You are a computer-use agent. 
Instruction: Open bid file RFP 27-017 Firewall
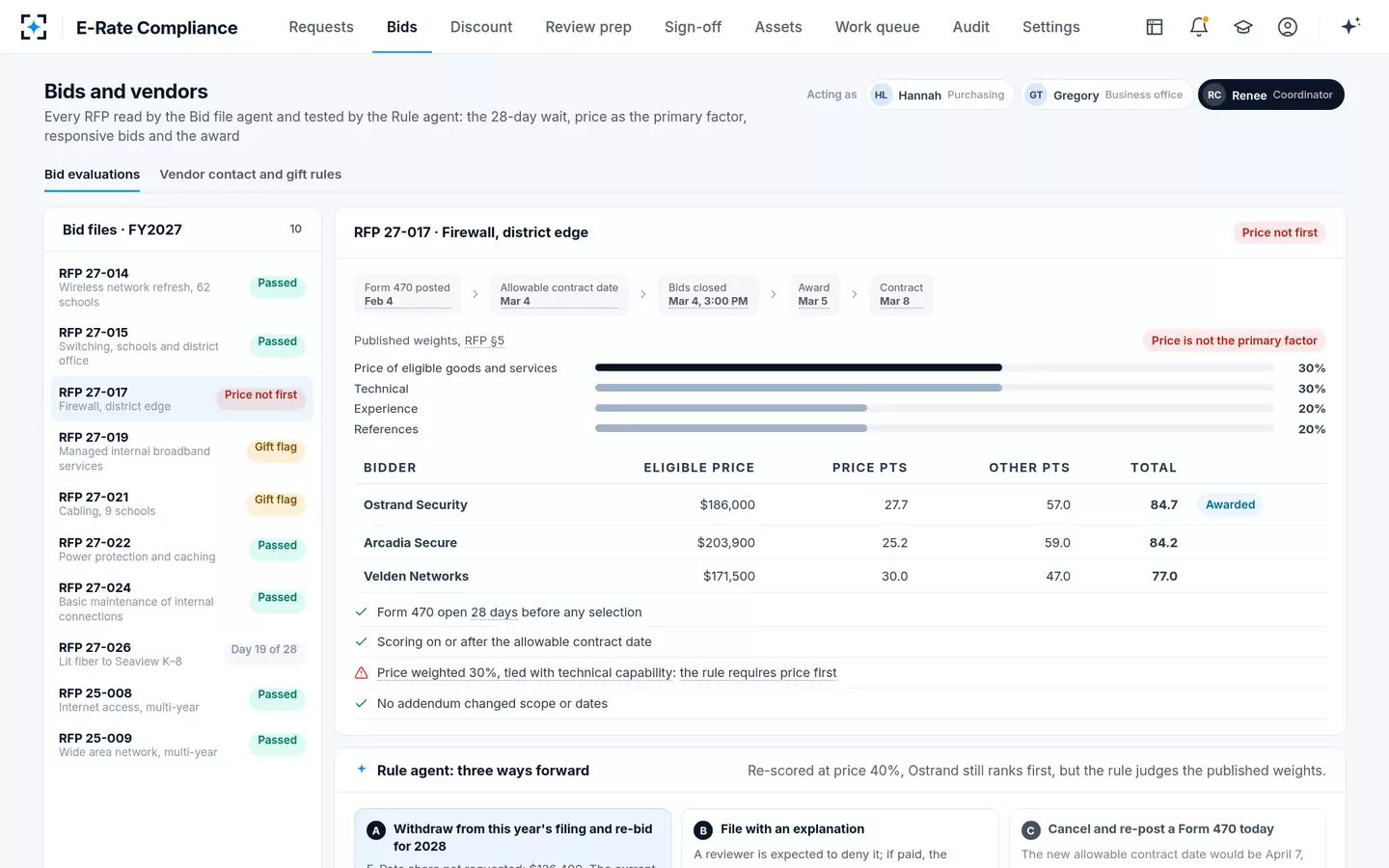[182, 398]
